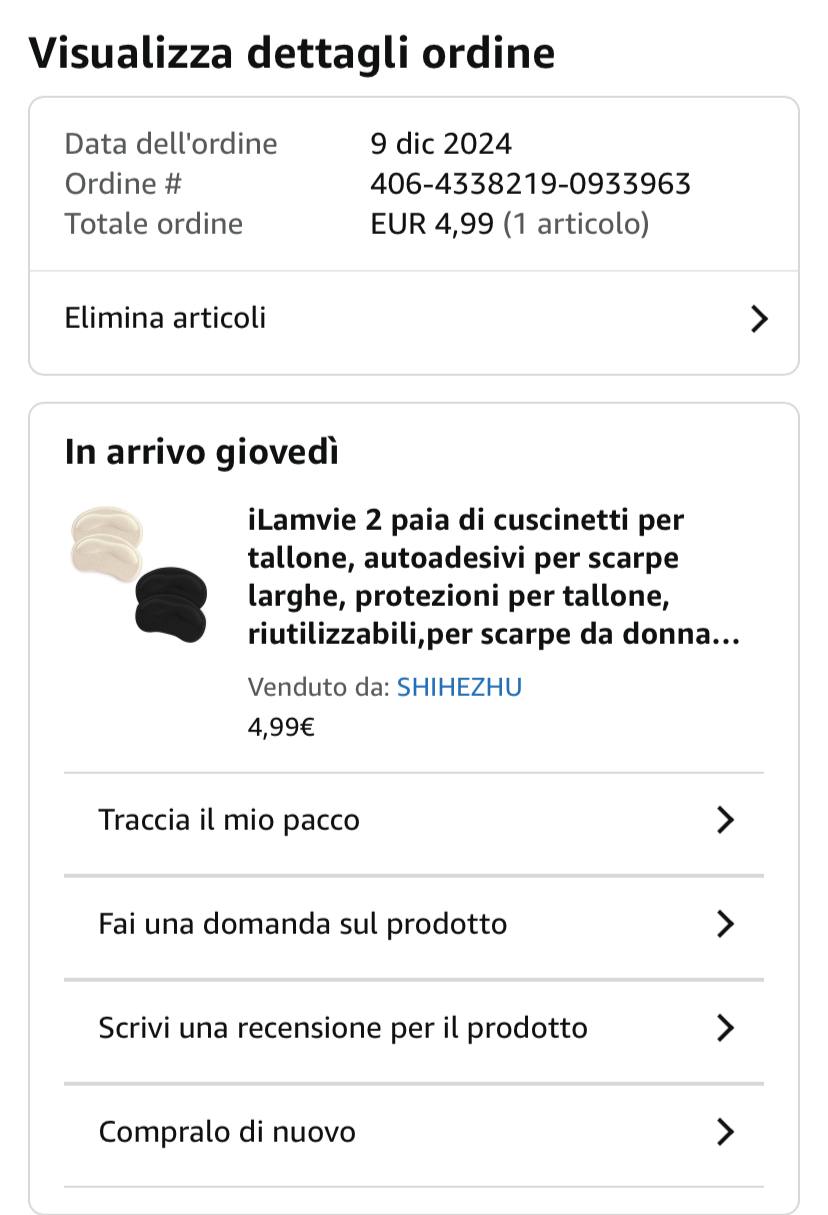Click the Visualizza dettagli ordine page heading
Viewport: 828px width, 1215px height.
tap(292, 52)
